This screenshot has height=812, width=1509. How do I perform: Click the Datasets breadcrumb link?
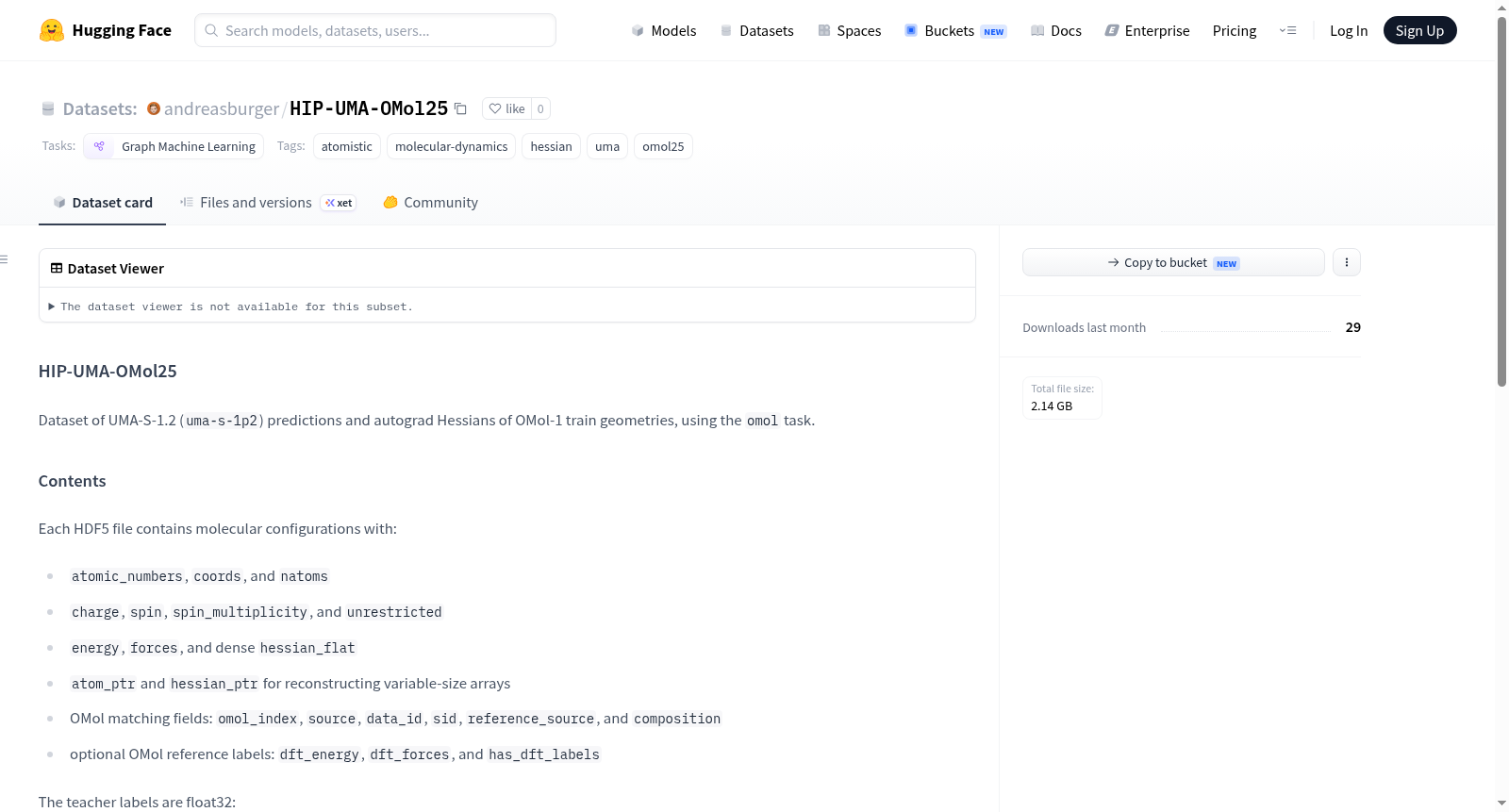100,108
